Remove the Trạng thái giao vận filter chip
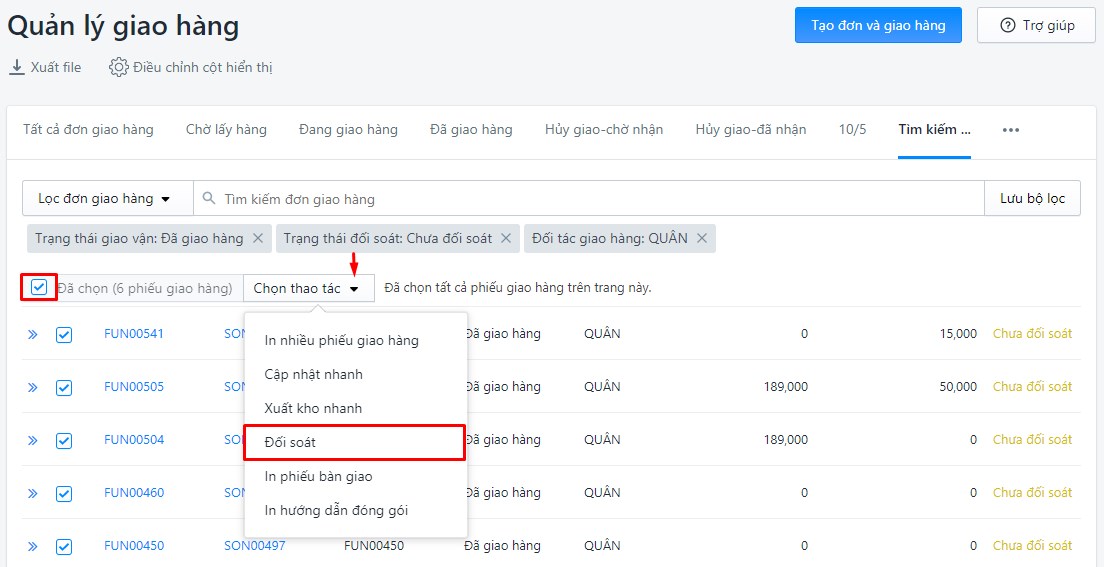 tap(258, 238)
